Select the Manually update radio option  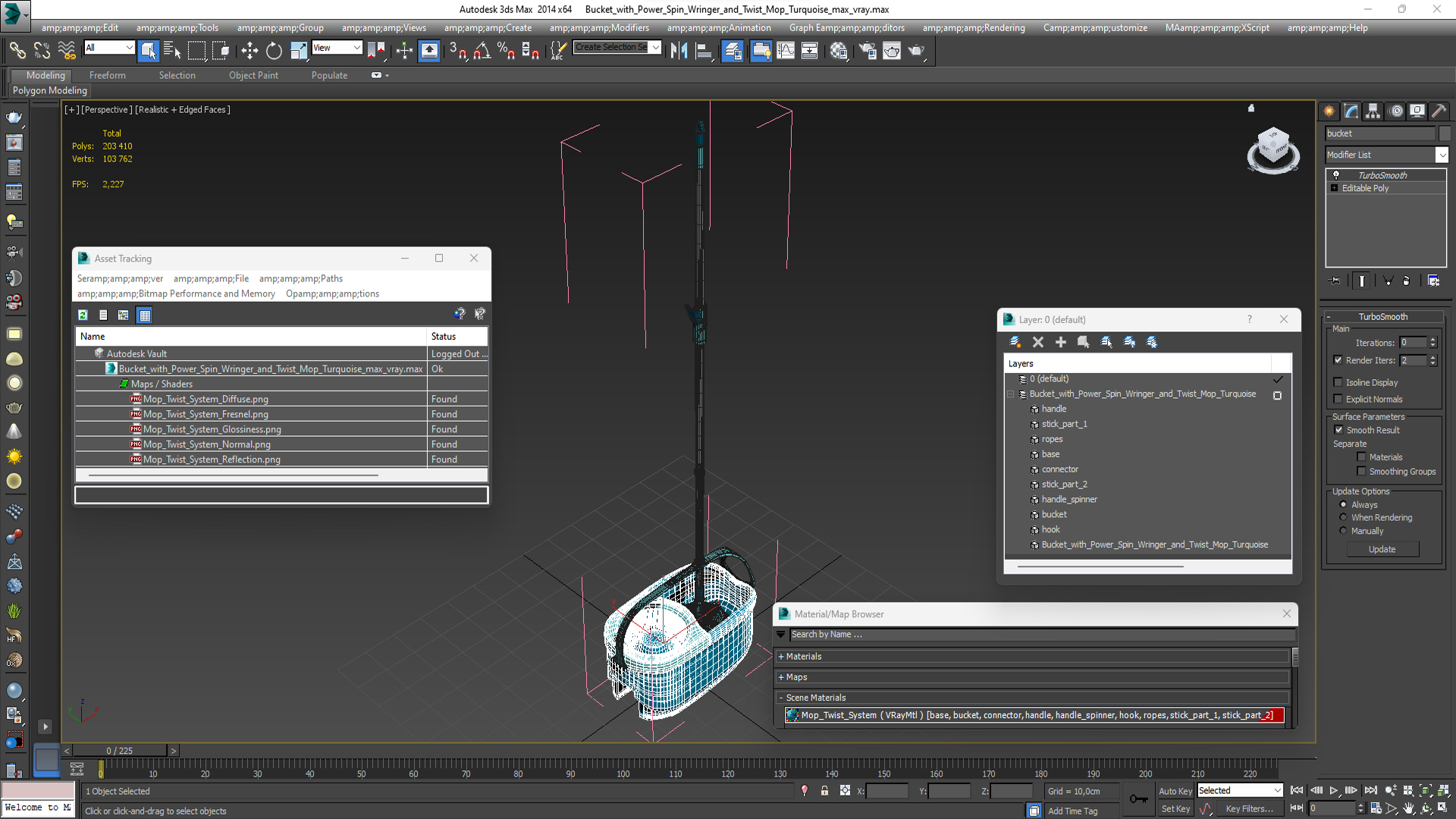[x=1343, y=531]
